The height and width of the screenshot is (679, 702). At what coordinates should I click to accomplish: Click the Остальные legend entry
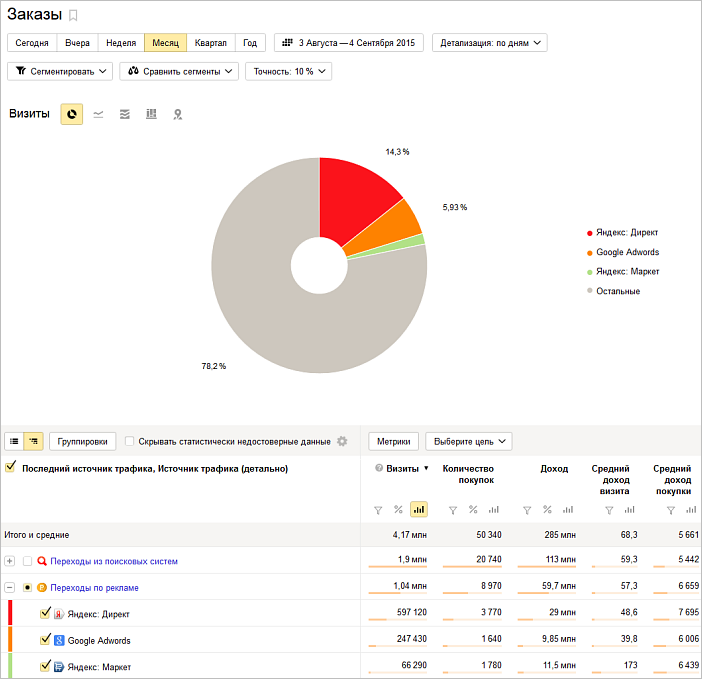coord(613,291)
